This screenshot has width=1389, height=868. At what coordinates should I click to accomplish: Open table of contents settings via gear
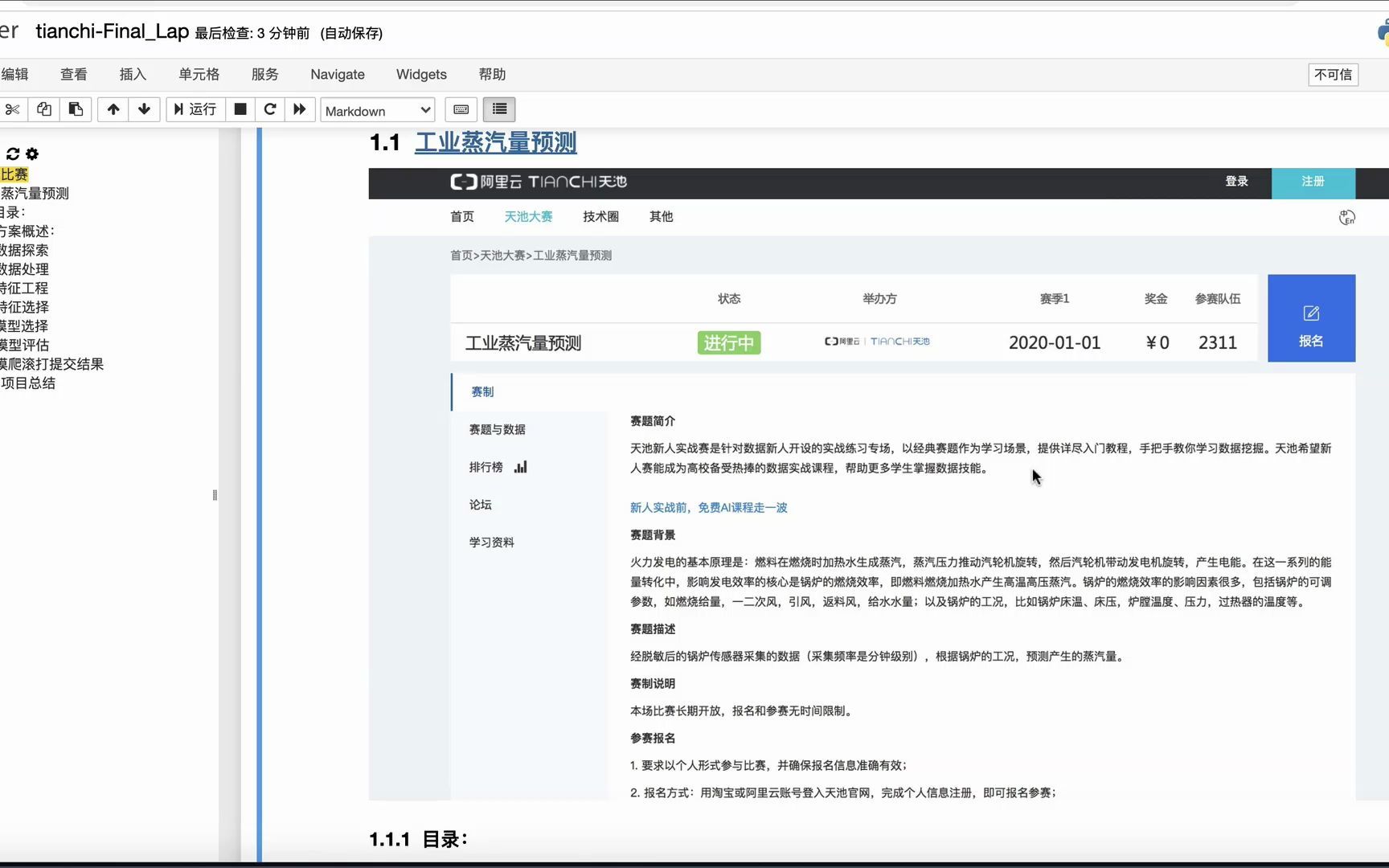[31, 154]
